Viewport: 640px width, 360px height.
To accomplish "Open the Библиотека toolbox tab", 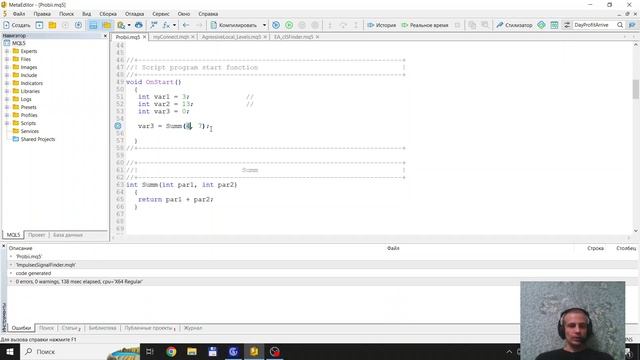I will point(102,328).
